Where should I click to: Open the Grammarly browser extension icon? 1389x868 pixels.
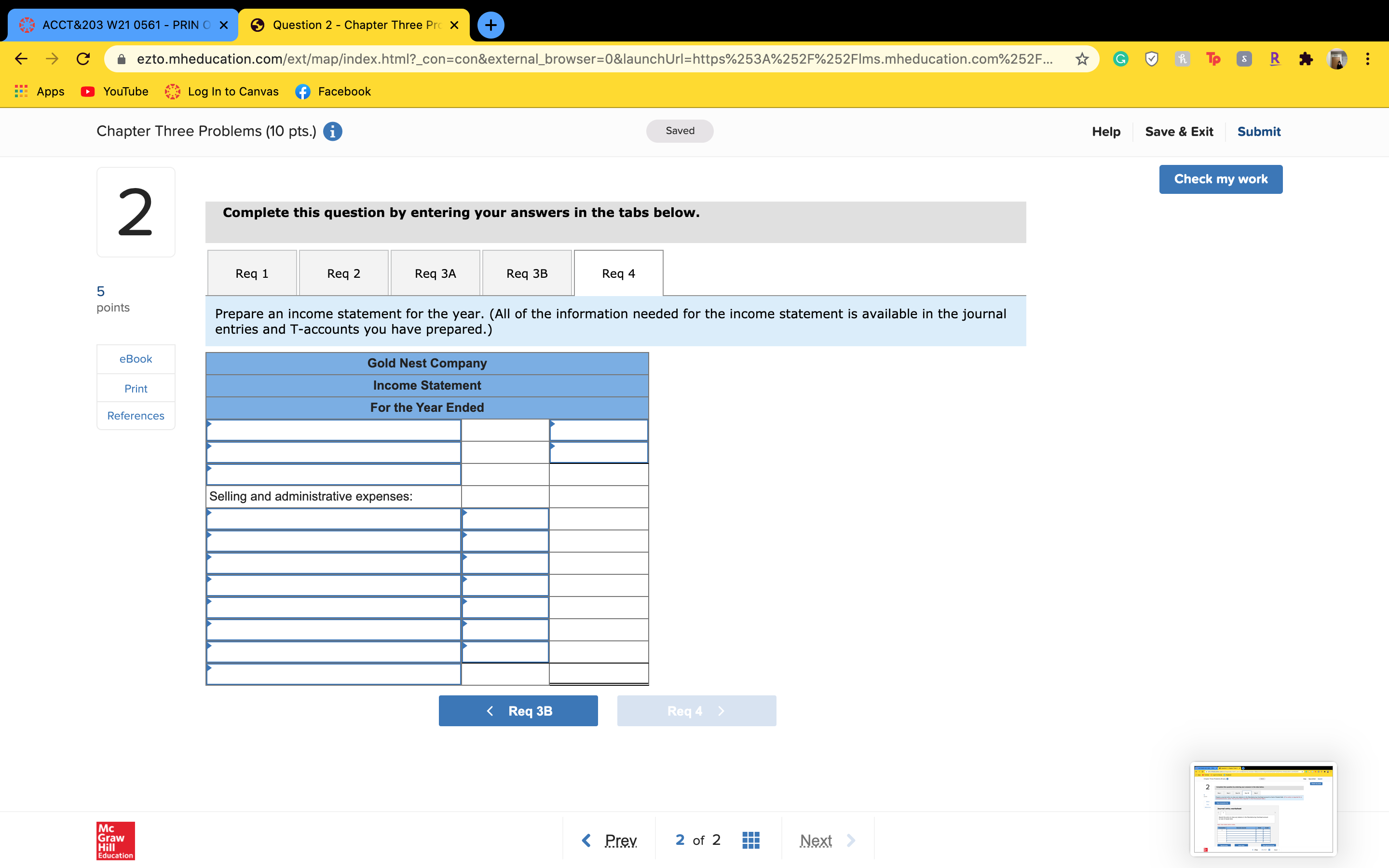pyautogui.click(x=1120, y=58)
